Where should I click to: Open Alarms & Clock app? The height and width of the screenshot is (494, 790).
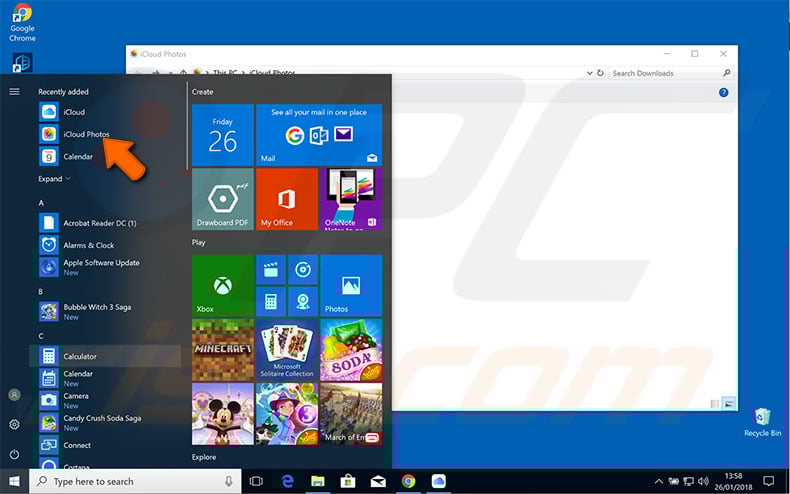pyautogui.click(x=108, y=245)
